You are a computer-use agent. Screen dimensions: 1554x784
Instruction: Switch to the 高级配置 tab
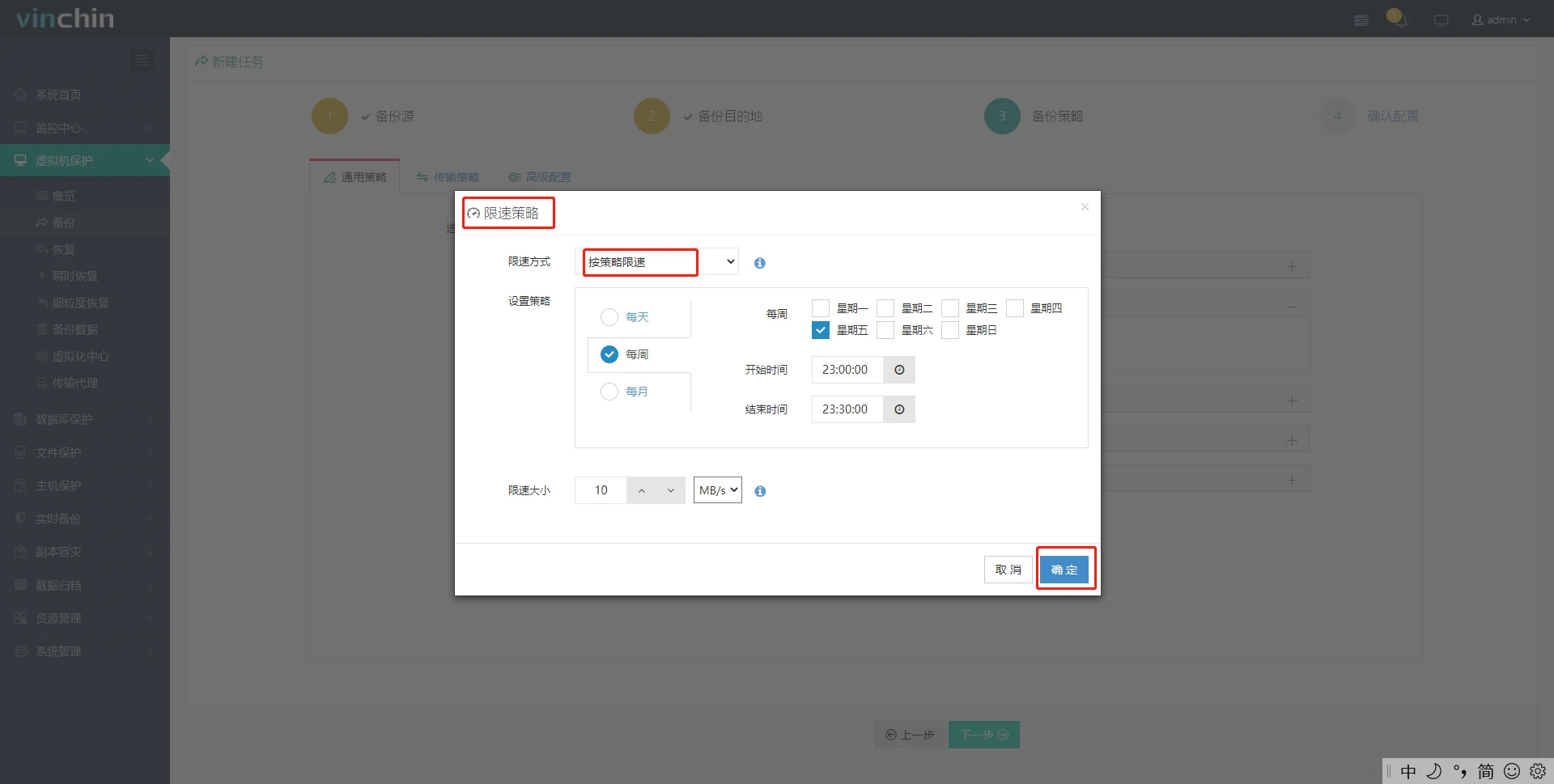pyautogui.click(x=540, y=177)
